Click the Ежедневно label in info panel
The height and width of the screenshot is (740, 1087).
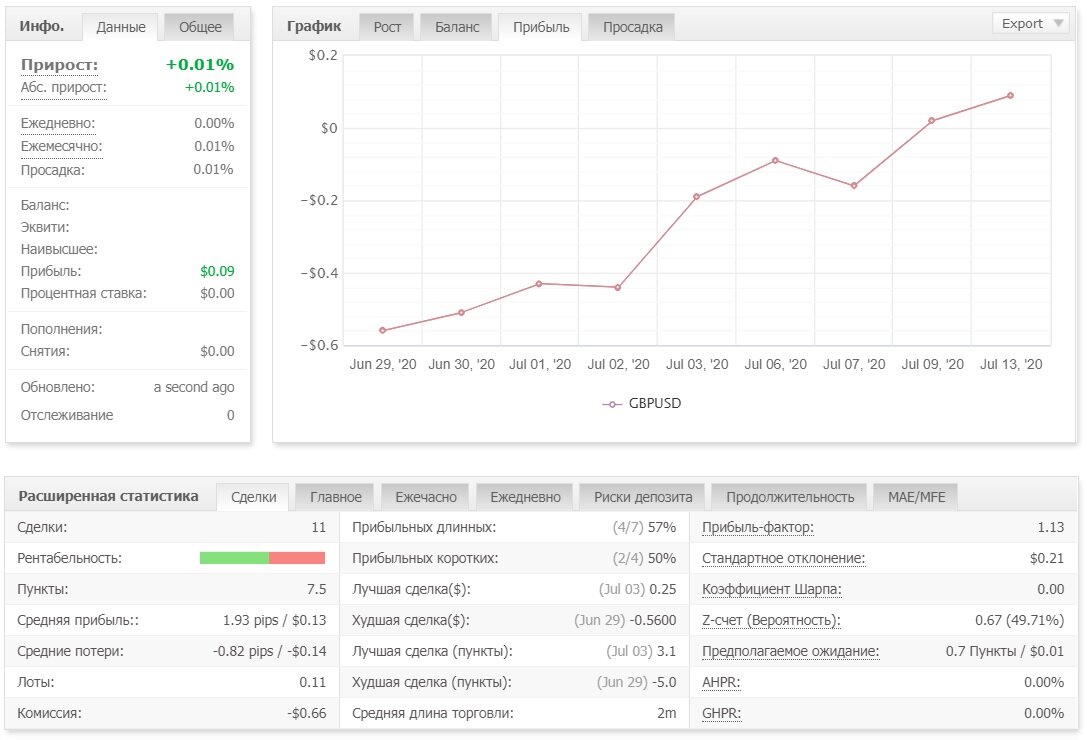[x=58, y=123]
